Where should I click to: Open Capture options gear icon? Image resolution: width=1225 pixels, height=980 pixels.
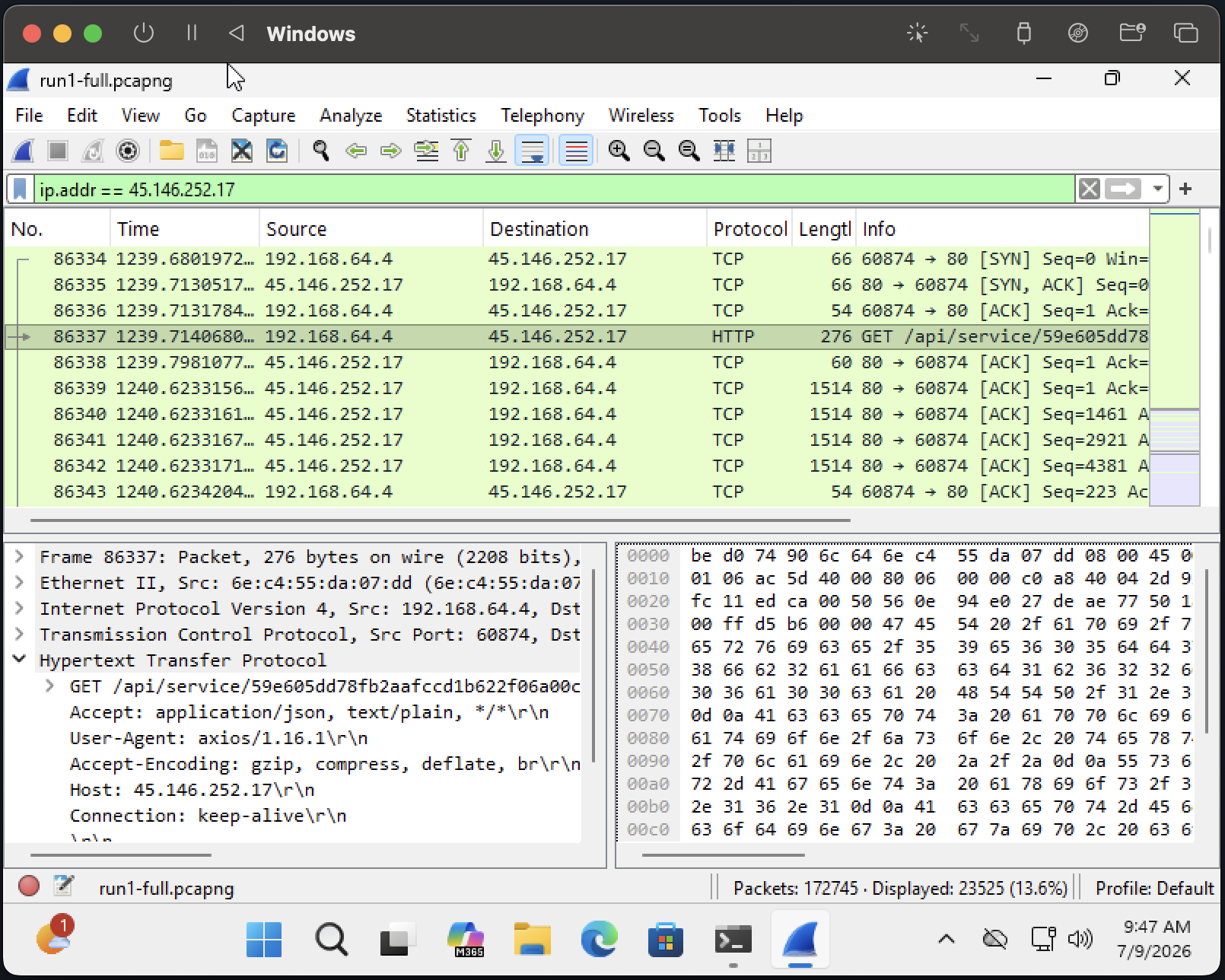pos(128,151)
